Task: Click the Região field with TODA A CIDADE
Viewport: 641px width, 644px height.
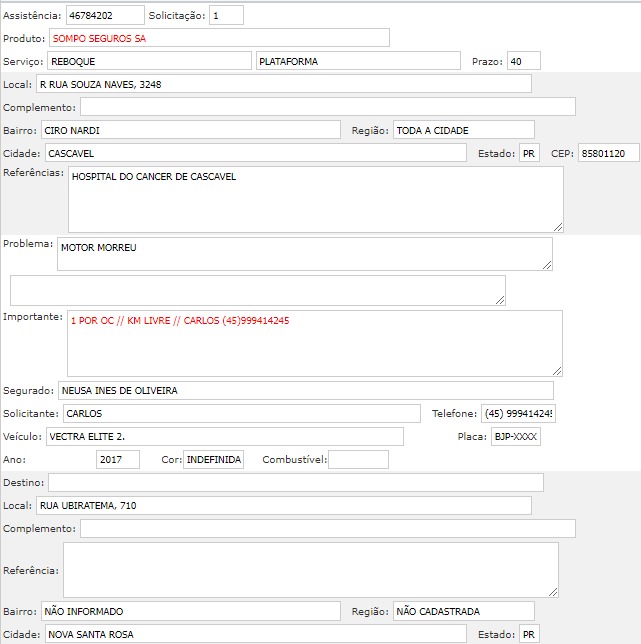Action: coord(463,130)
